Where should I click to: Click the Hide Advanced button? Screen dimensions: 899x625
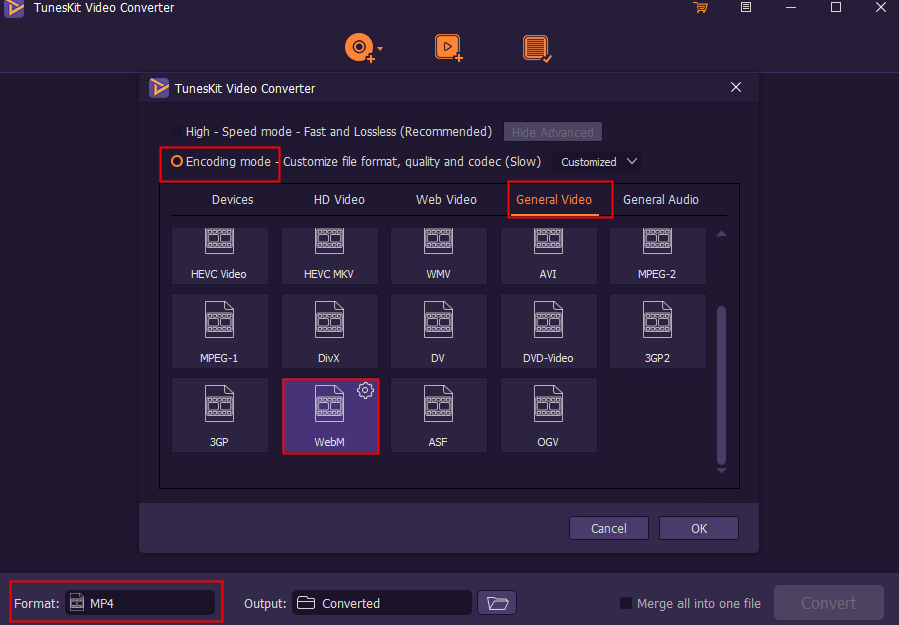point(553,132)
